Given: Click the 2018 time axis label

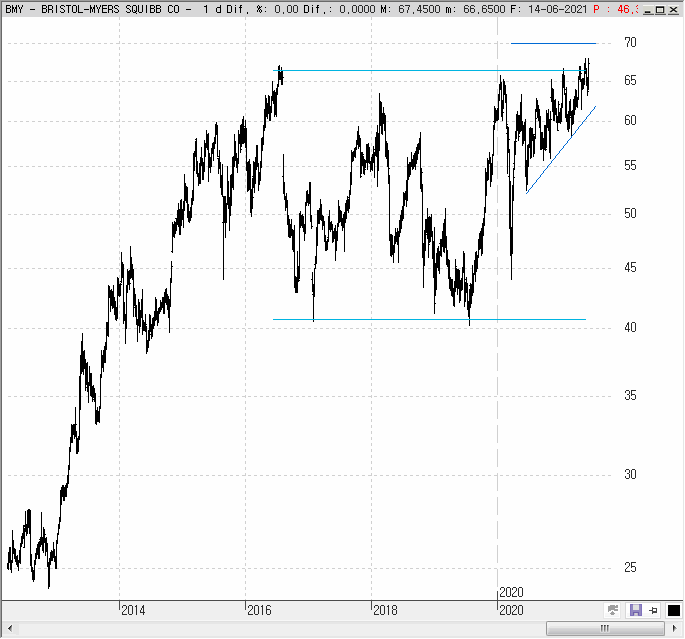Looking at the screenshot, I should (385, 610).
